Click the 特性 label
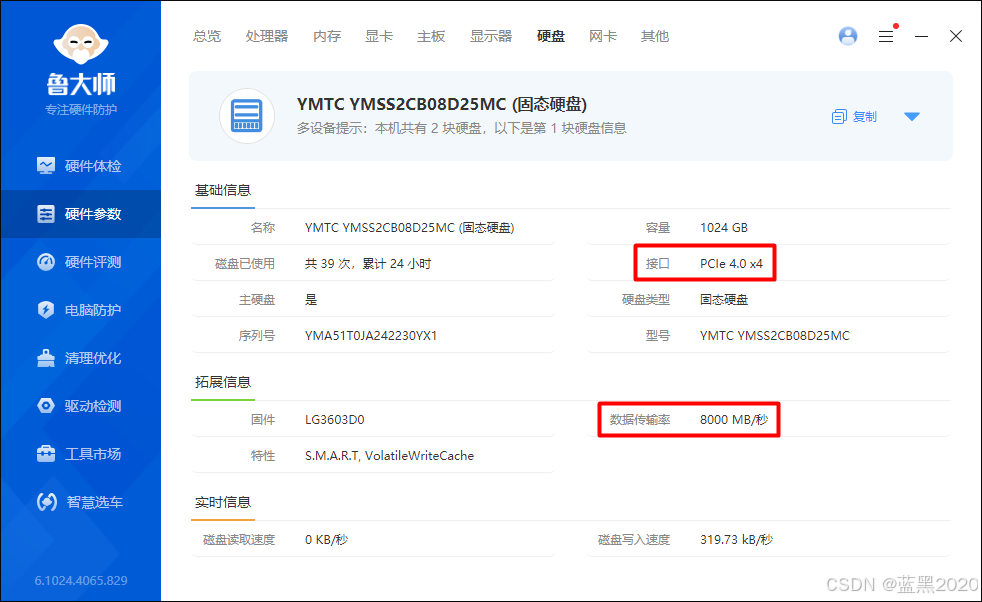 (263, 456)
